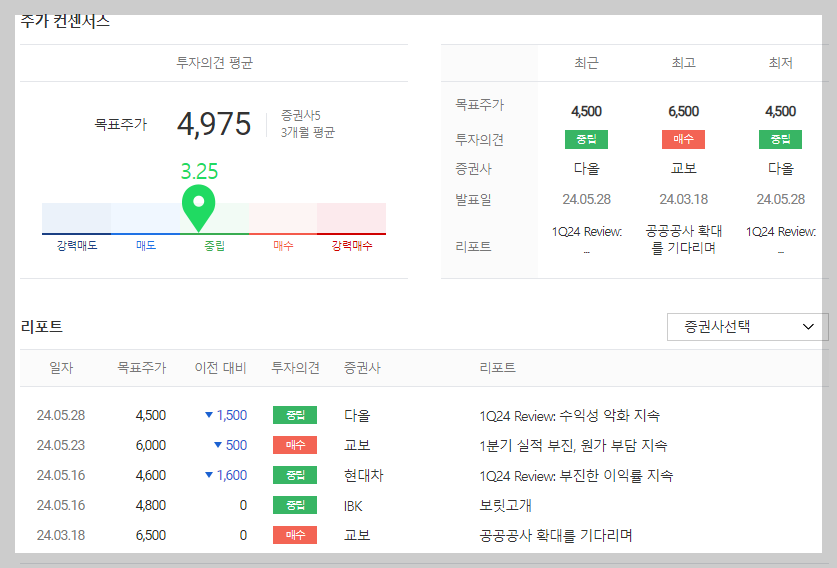Viewport: 837px width, 568px height.
Task: Click the 이전 대비 column header
Action: click(220, 368)
